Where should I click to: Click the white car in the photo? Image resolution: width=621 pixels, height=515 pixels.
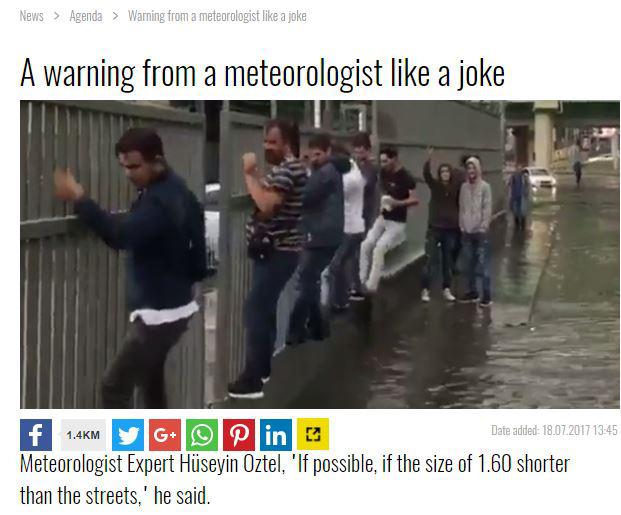tap(540, 178)
